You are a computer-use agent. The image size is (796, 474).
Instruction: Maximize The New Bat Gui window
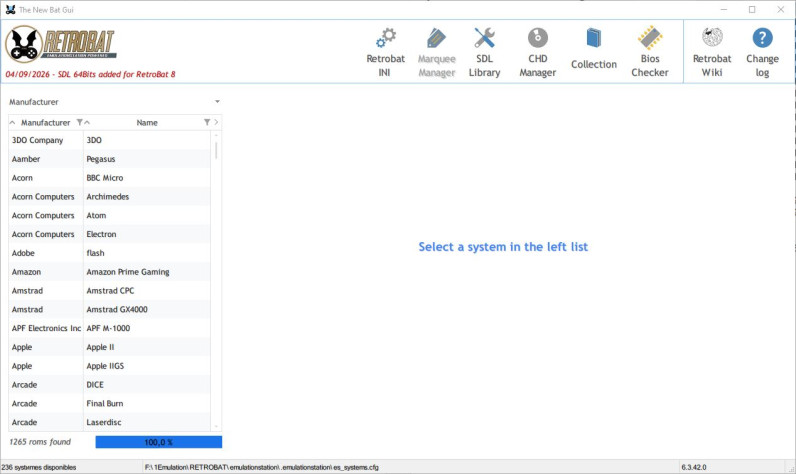point(752,10)
